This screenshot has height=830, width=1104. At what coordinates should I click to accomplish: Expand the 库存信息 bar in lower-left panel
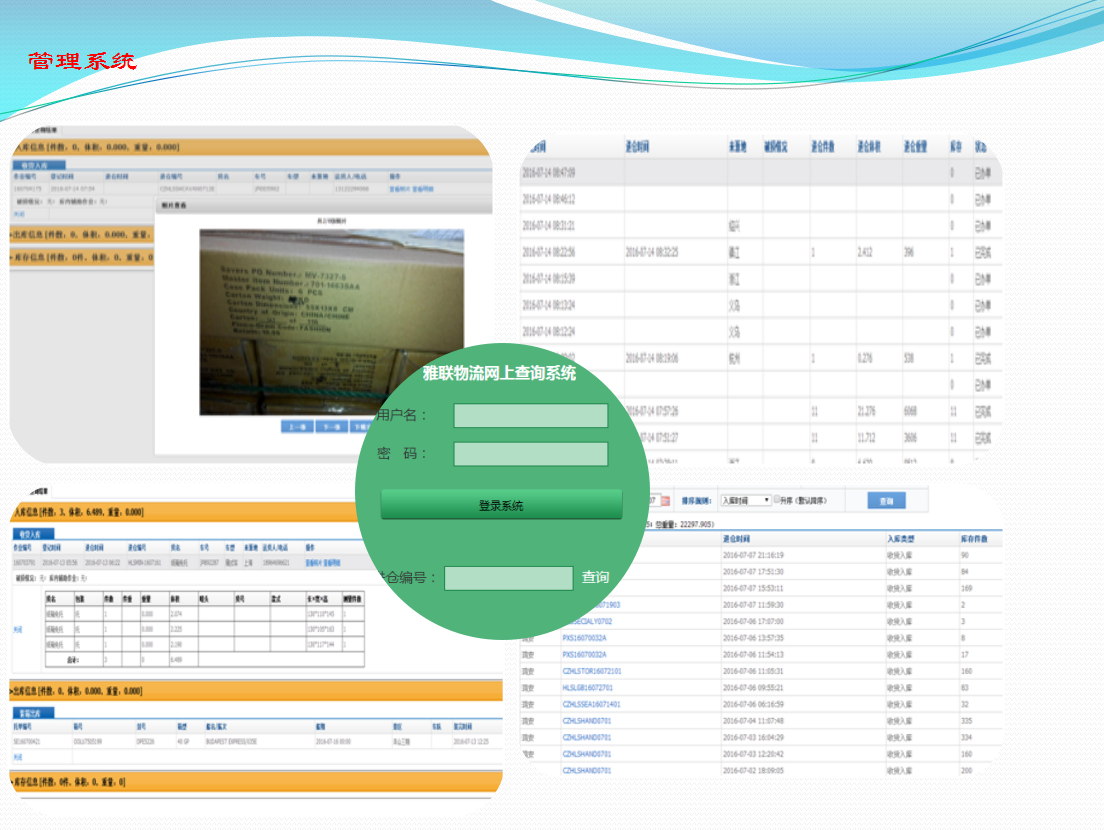256,782
